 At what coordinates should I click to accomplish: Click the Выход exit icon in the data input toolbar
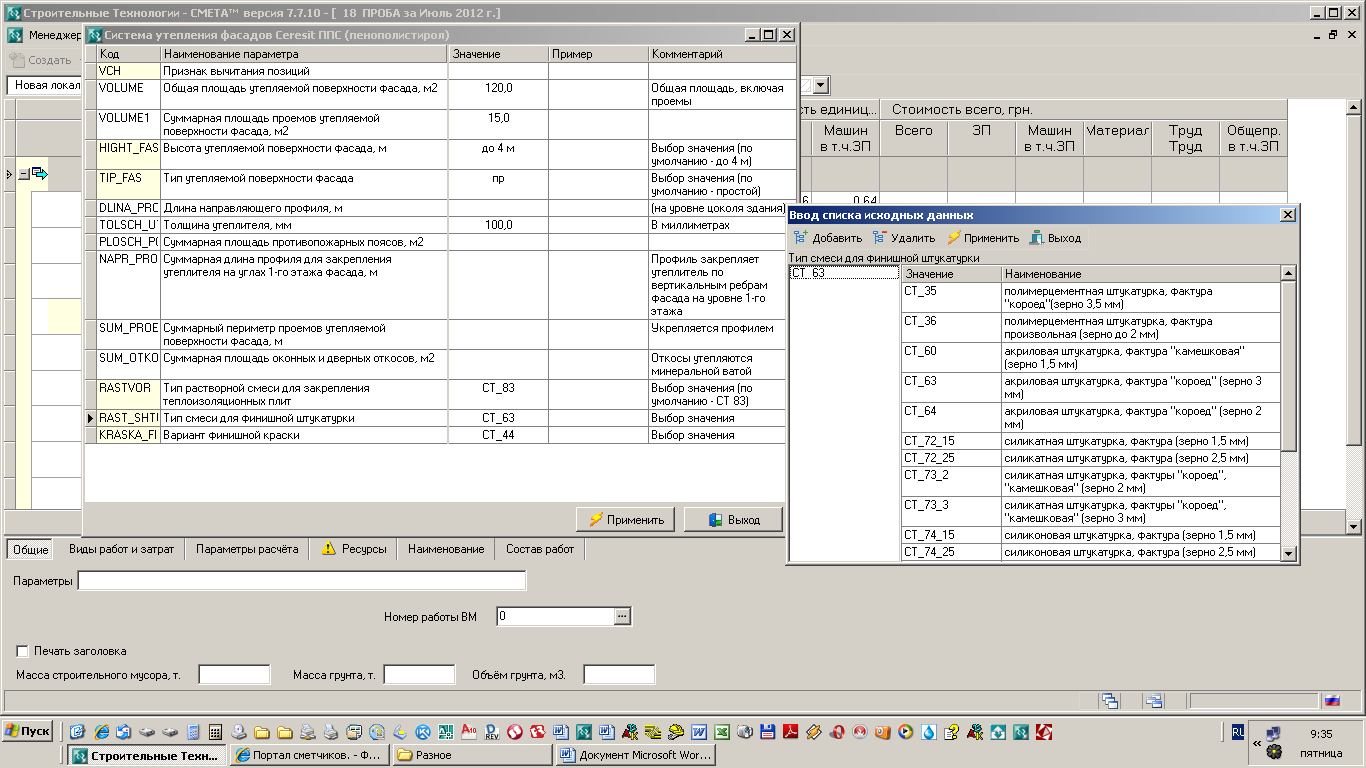pos(1037,238)
